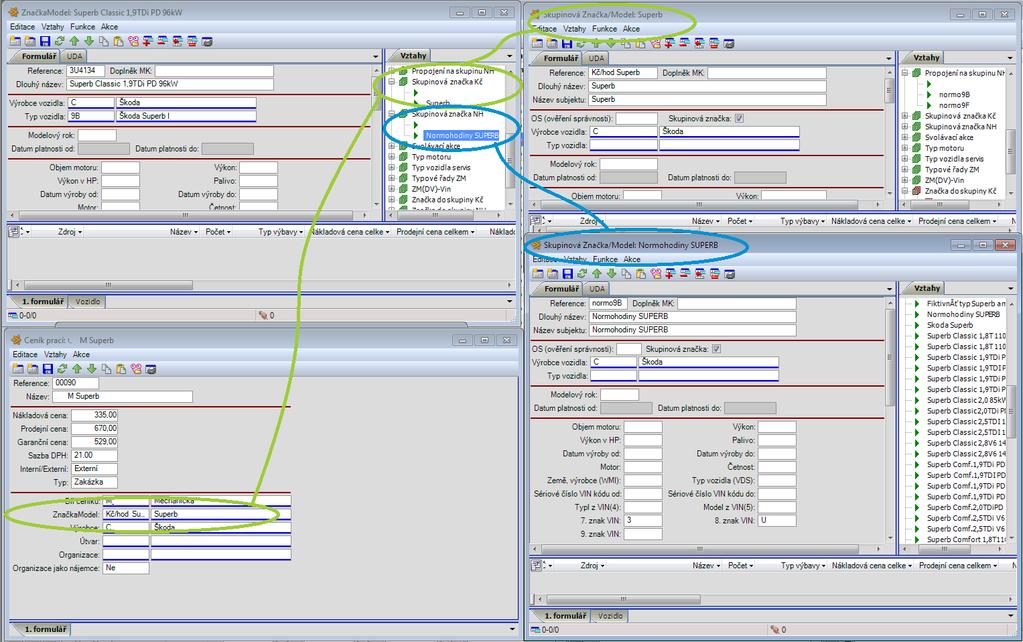Green up arrow in Normohodiny SUPERB toolbar

(x=597, y=273)
